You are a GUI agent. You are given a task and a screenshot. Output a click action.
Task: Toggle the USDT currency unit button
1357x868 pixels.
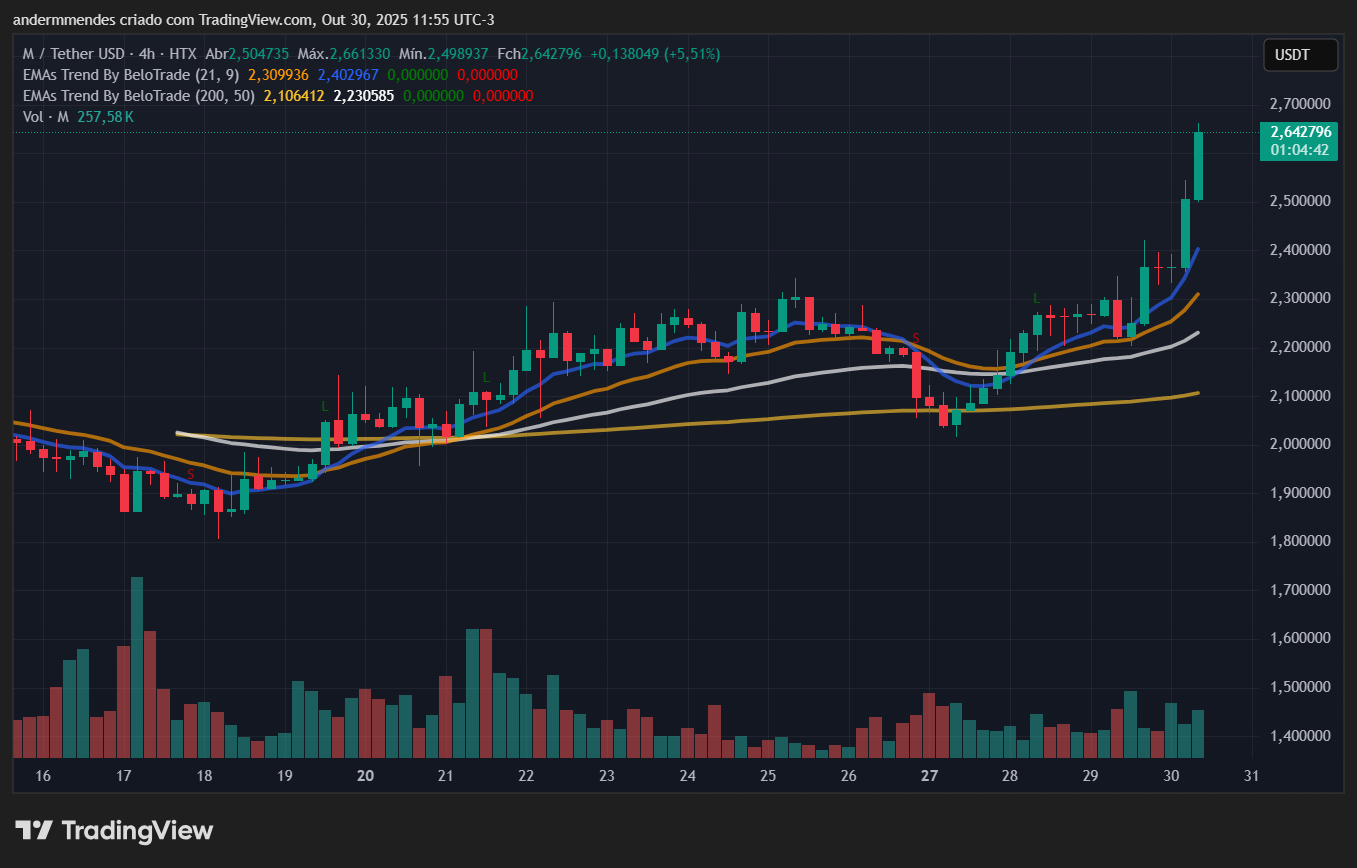[1300, 55]
